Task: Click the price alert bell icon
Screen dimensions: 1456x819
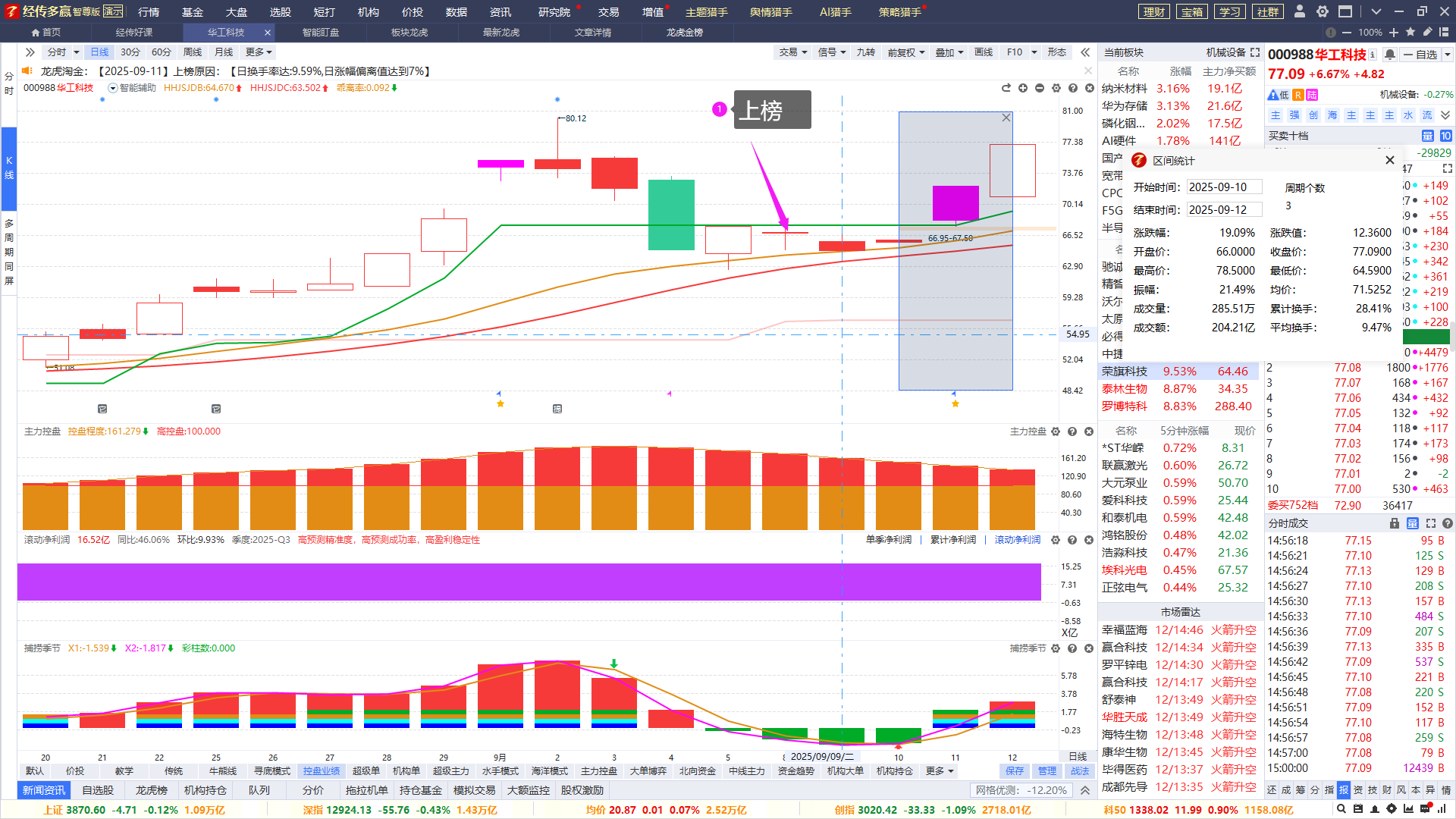Action: tap(1390, 55)
